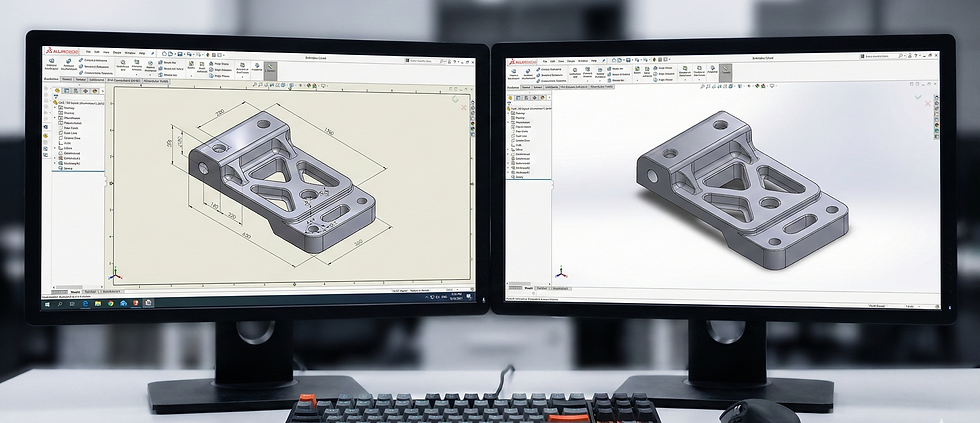Click Curves icon on right monitor ribbon

pos(699,68)
